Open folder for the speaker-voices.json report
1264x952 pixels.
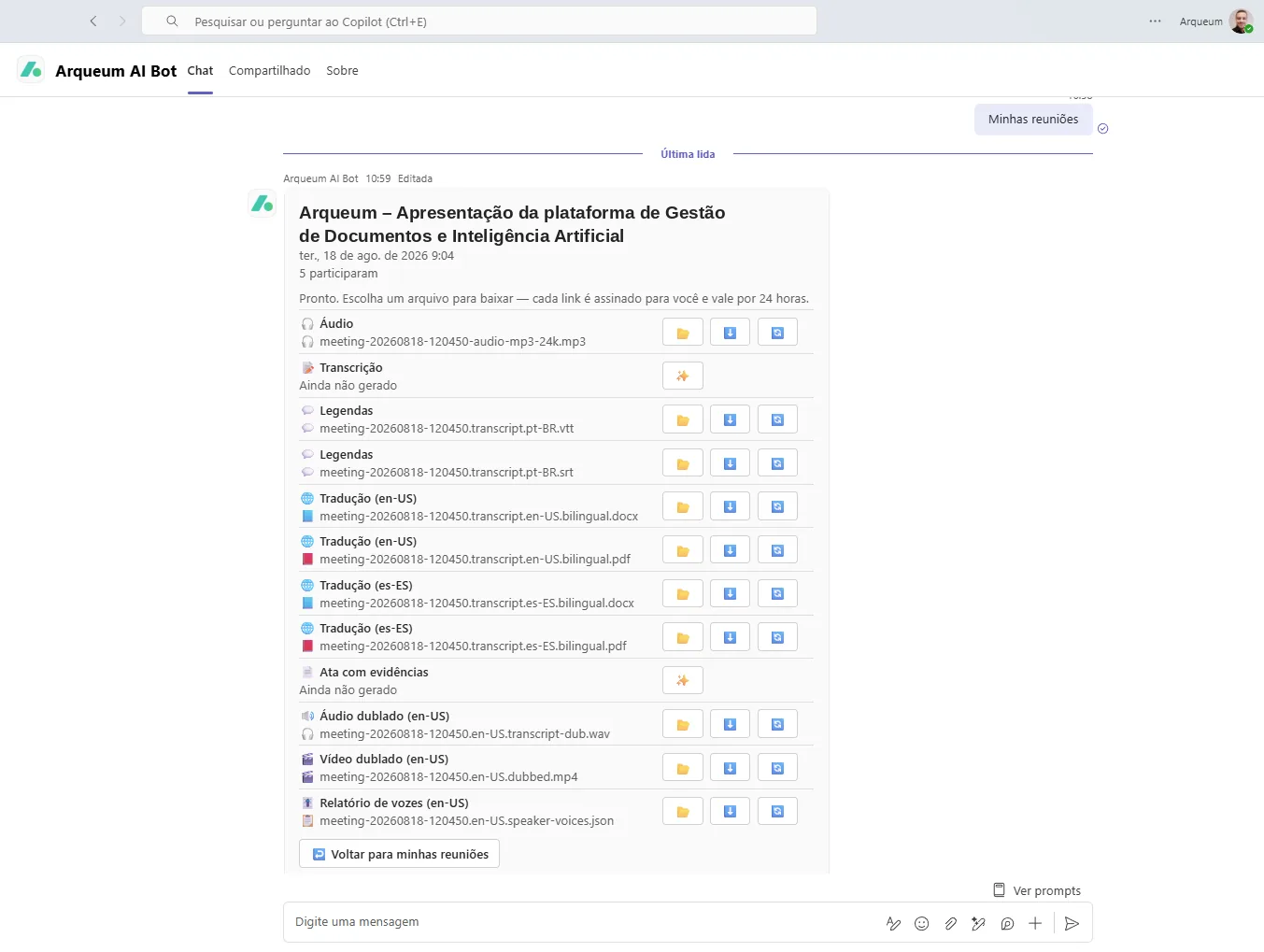(x=683, y=811)
